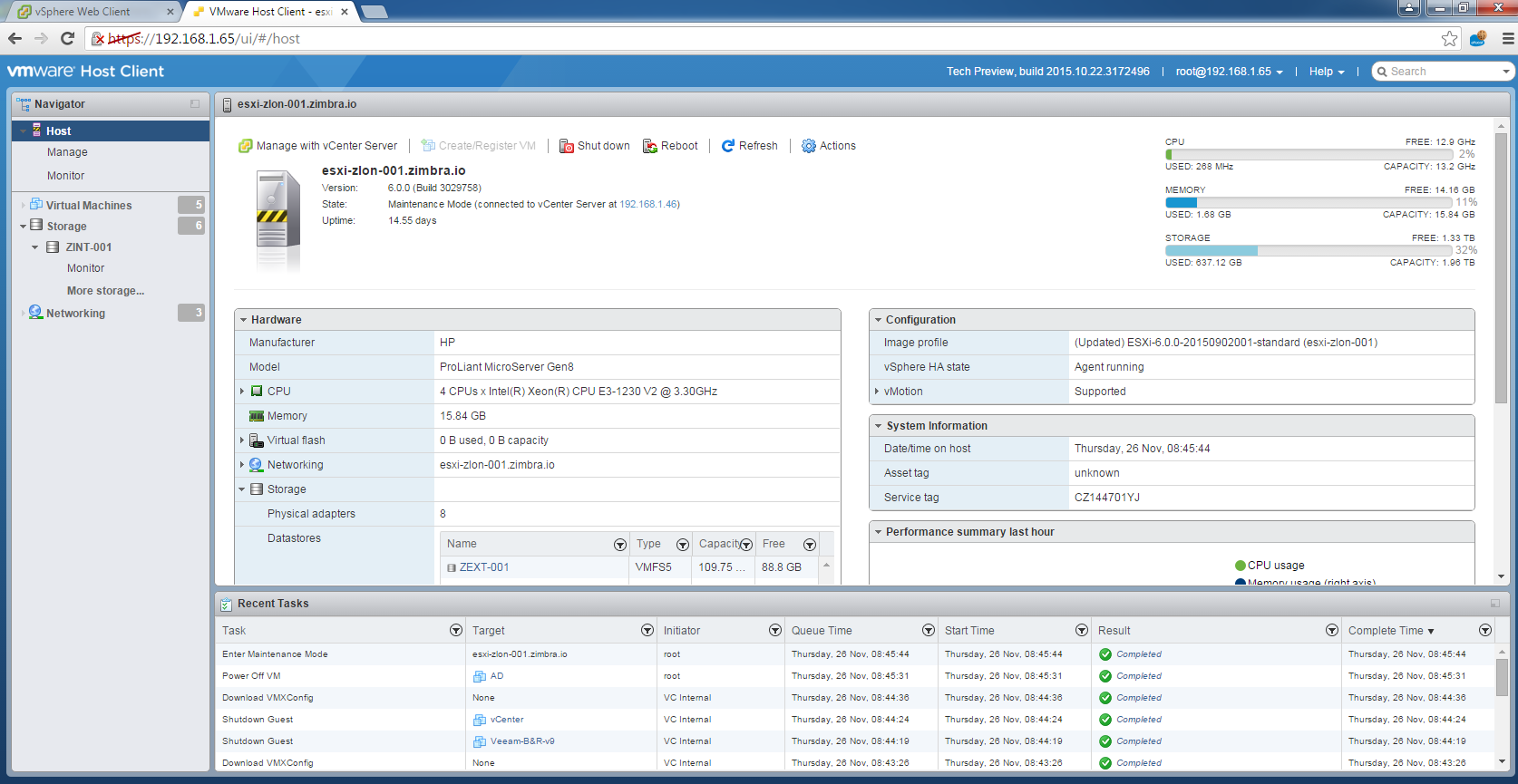The image size is (1518, 784).
Task: Collapse the Storage tree node in Navigator
Action: click(x=23, y=227)
